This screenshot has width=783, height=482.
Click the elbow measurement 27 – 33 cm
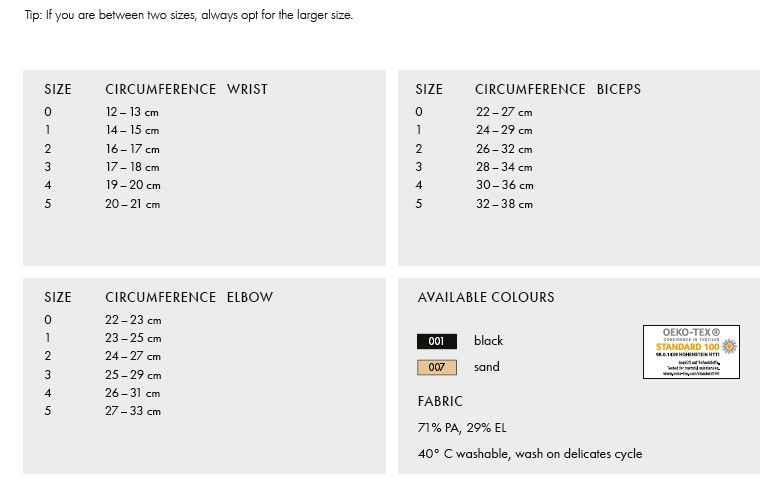(x=133, y=411)
